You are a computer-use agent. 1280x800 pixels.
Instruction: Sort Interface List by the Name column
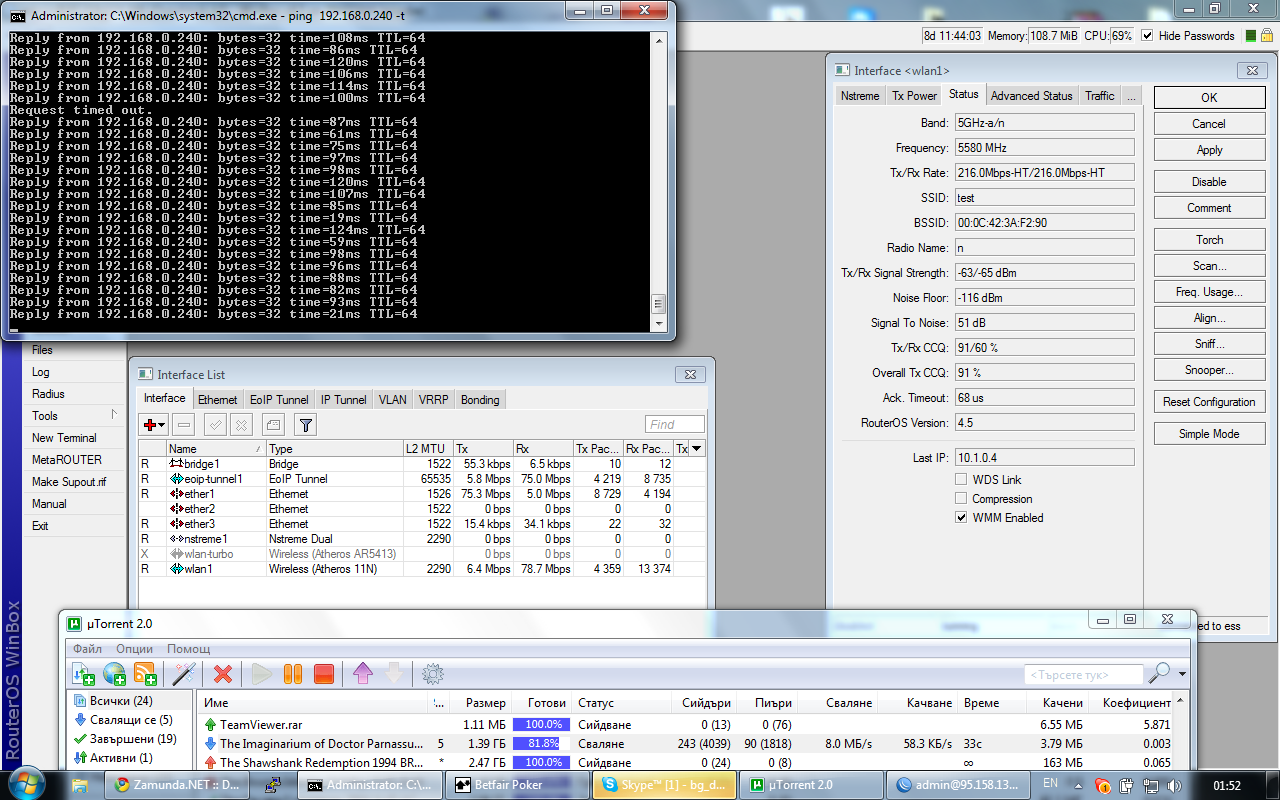coord(216,449)
